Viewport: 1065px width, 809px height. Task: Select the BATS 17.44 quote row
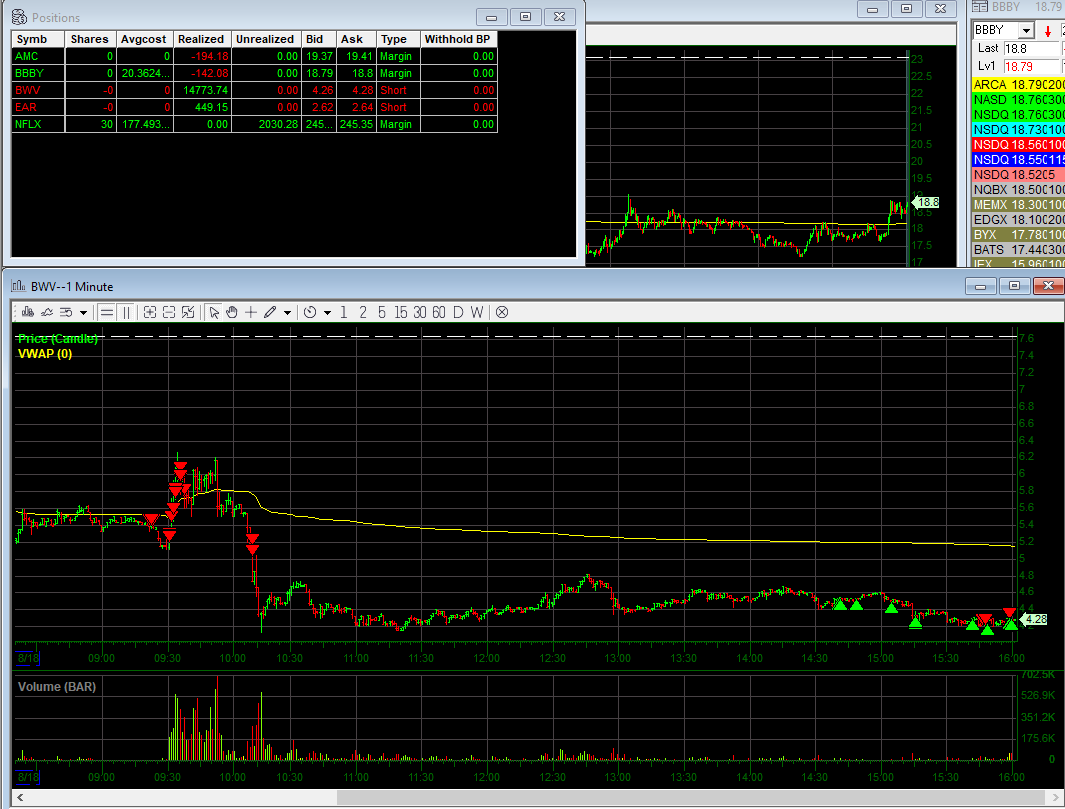pyautogui.click(x=1018, y=249)
